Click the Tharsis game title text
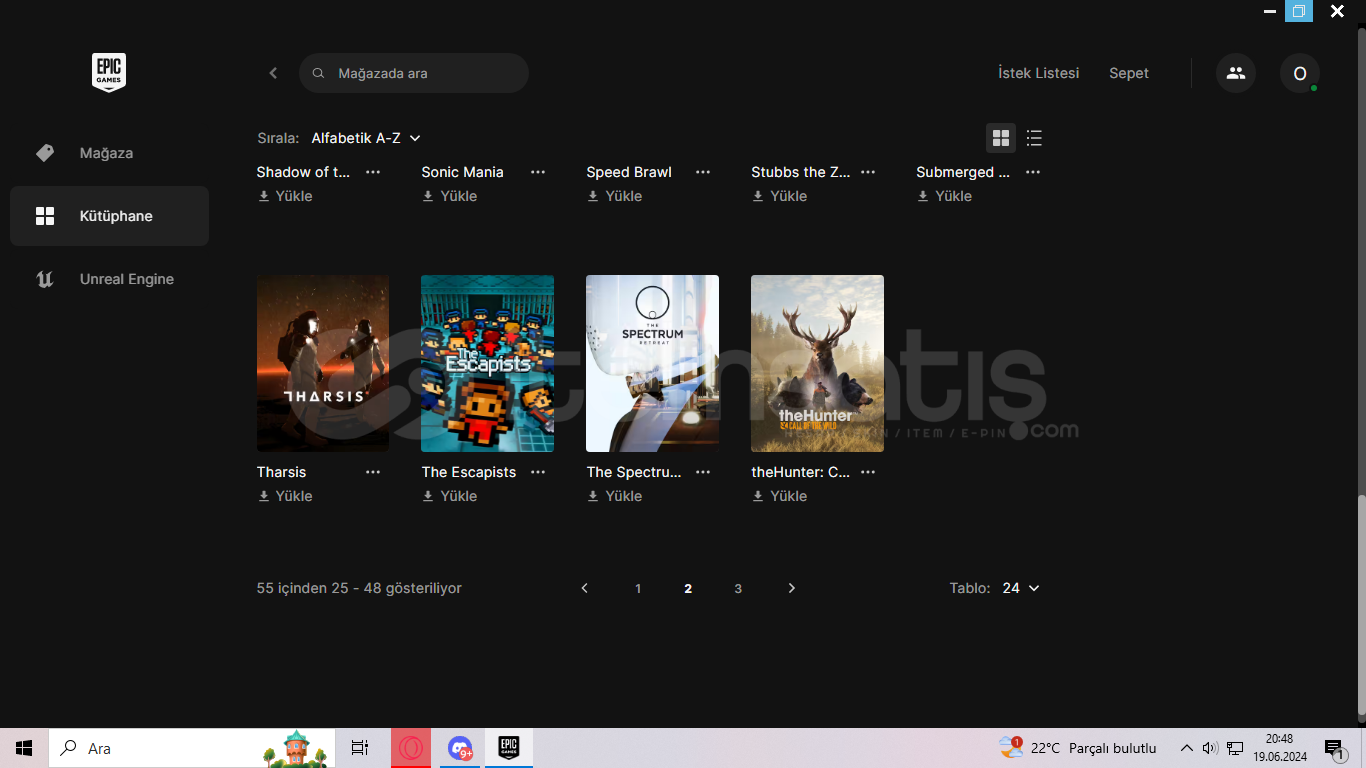This screenshot has width=1366, height=768. tap(281, 472)
